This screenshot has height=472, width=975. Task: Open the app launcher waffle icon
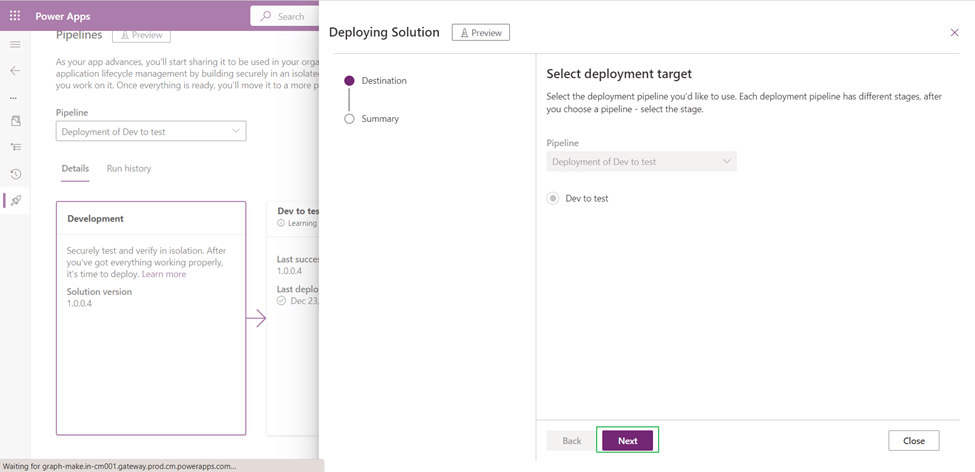[x=15, y=16]
